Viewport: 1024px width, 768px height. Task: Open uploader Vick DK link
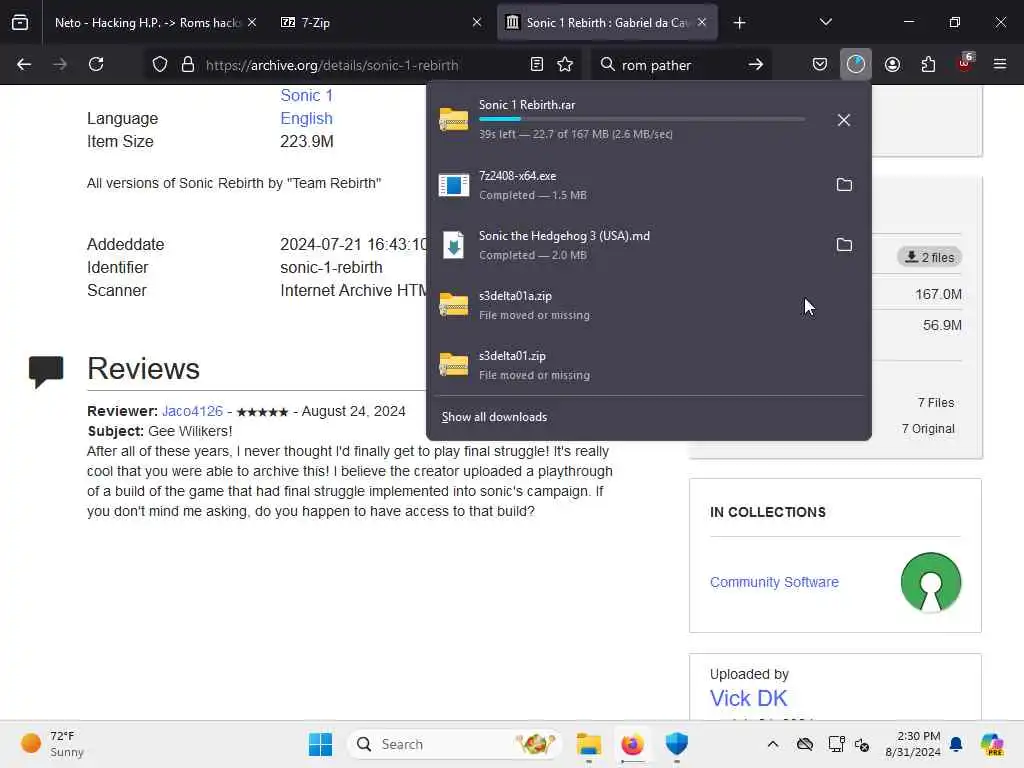click(x=748, y=698)
